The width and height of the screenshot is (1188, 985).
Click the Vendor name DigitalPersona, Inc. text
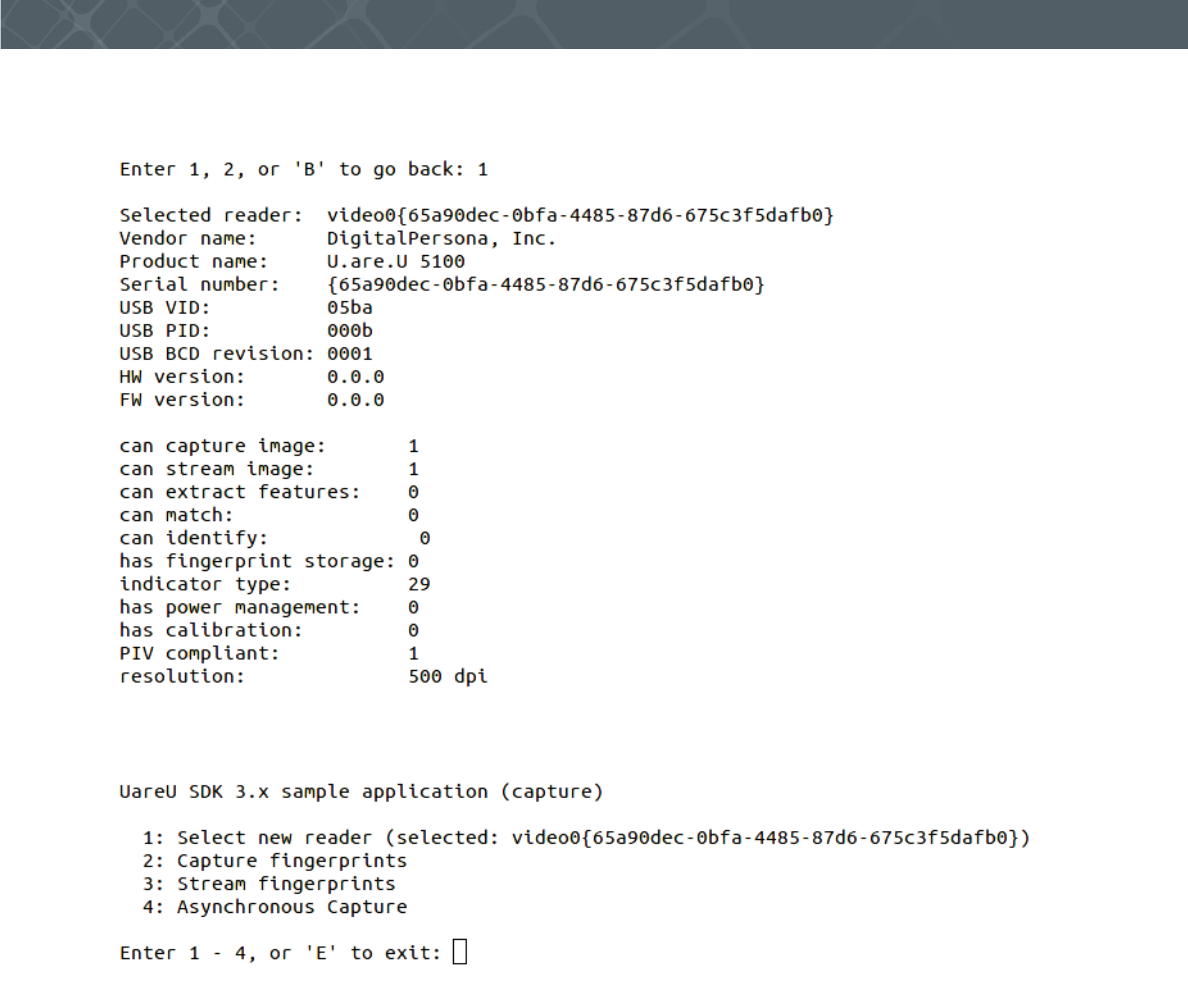coord(442,239)
